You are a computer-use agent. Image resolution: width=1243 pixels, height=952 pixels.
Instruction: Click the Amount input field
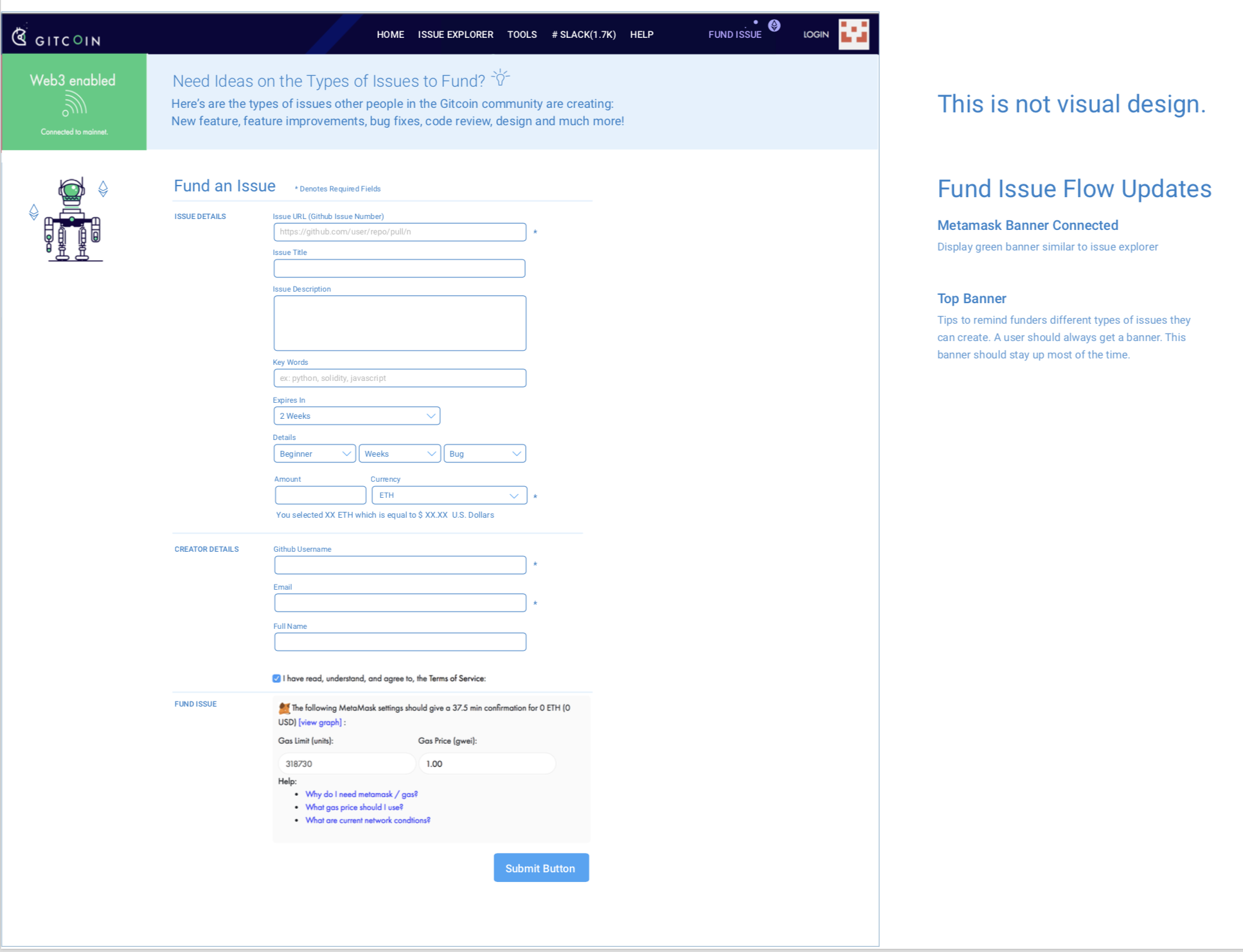[320, 495]
